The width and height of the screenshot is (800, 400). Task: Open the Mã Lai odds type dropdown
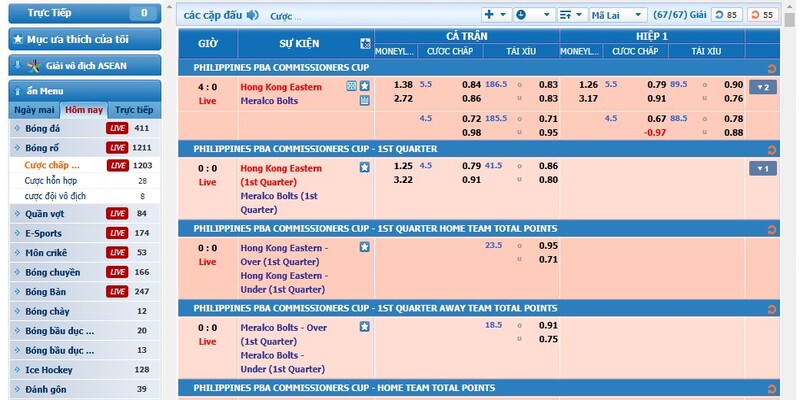click(x=618, y=15)
